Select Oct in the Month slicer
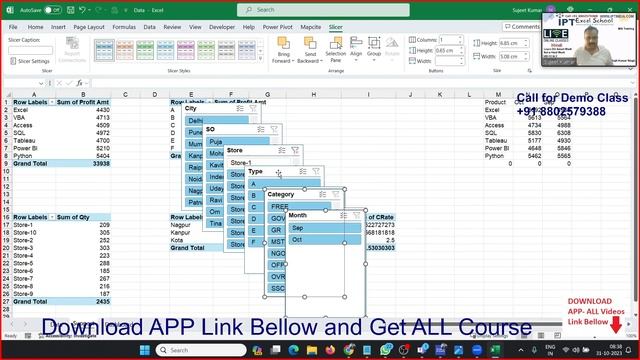 pos(325,240)
